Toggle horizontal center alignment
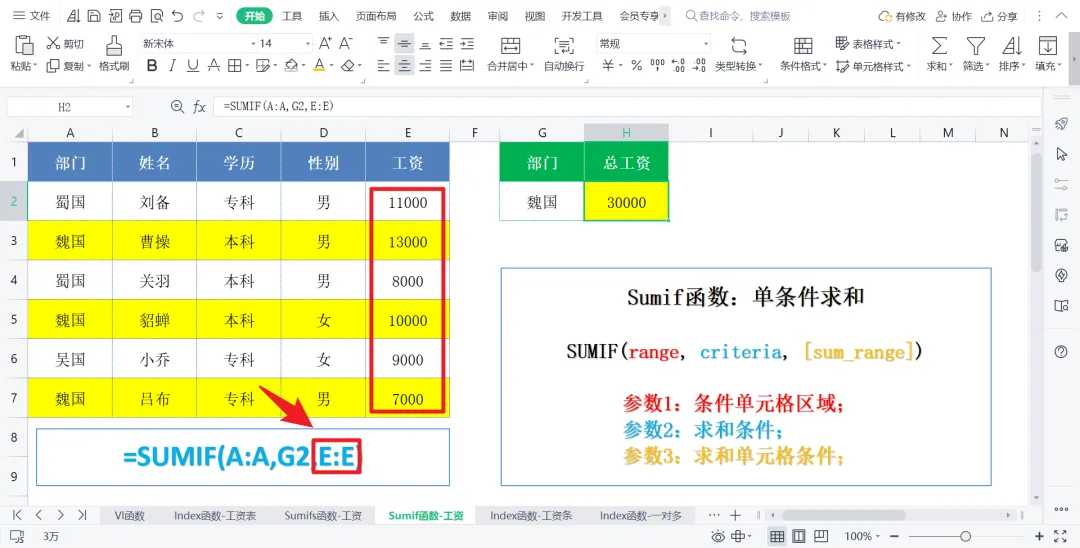 [x=404, y=65]
